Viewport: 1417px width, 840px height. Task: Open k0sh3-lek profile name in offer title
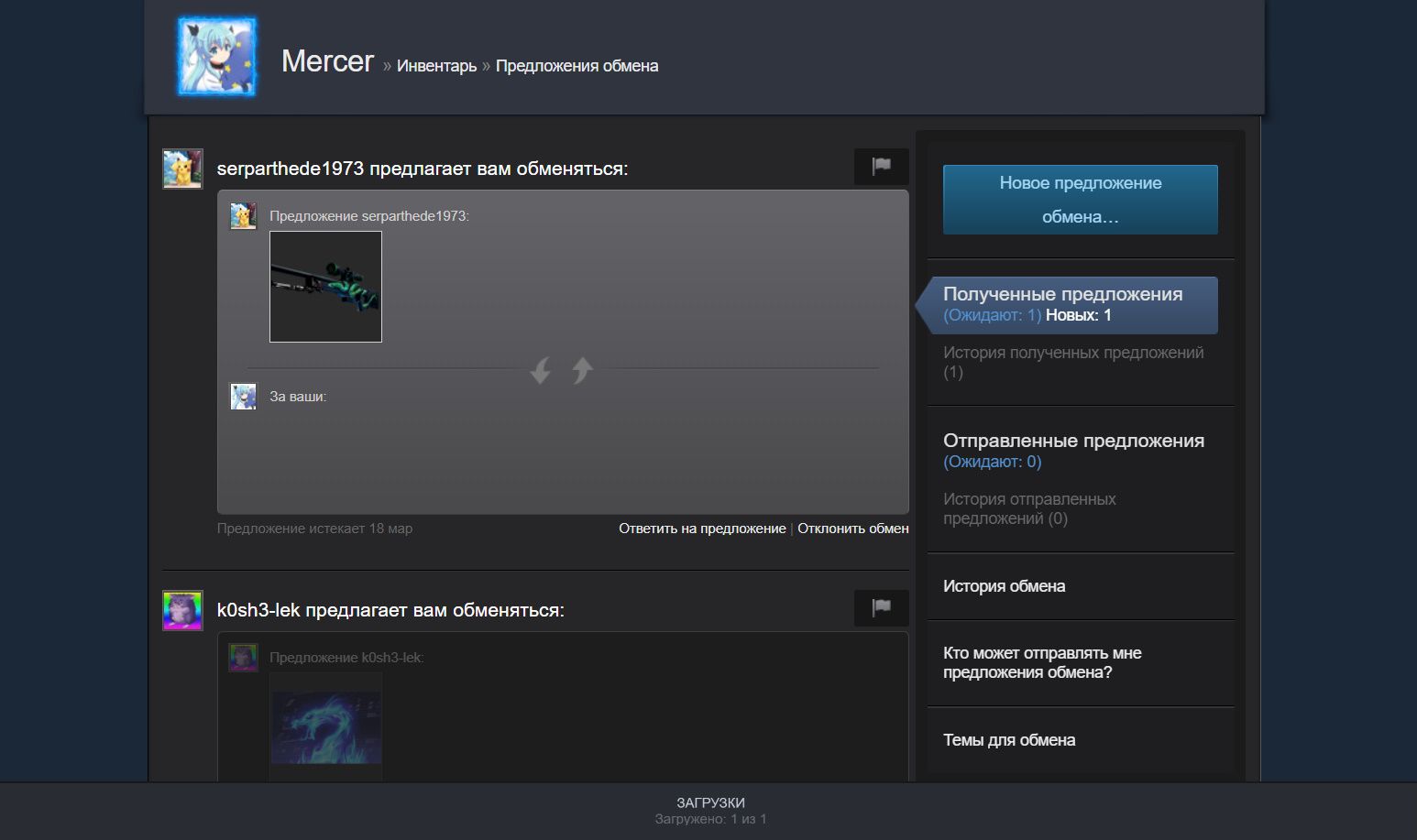[x=258, y=610]
